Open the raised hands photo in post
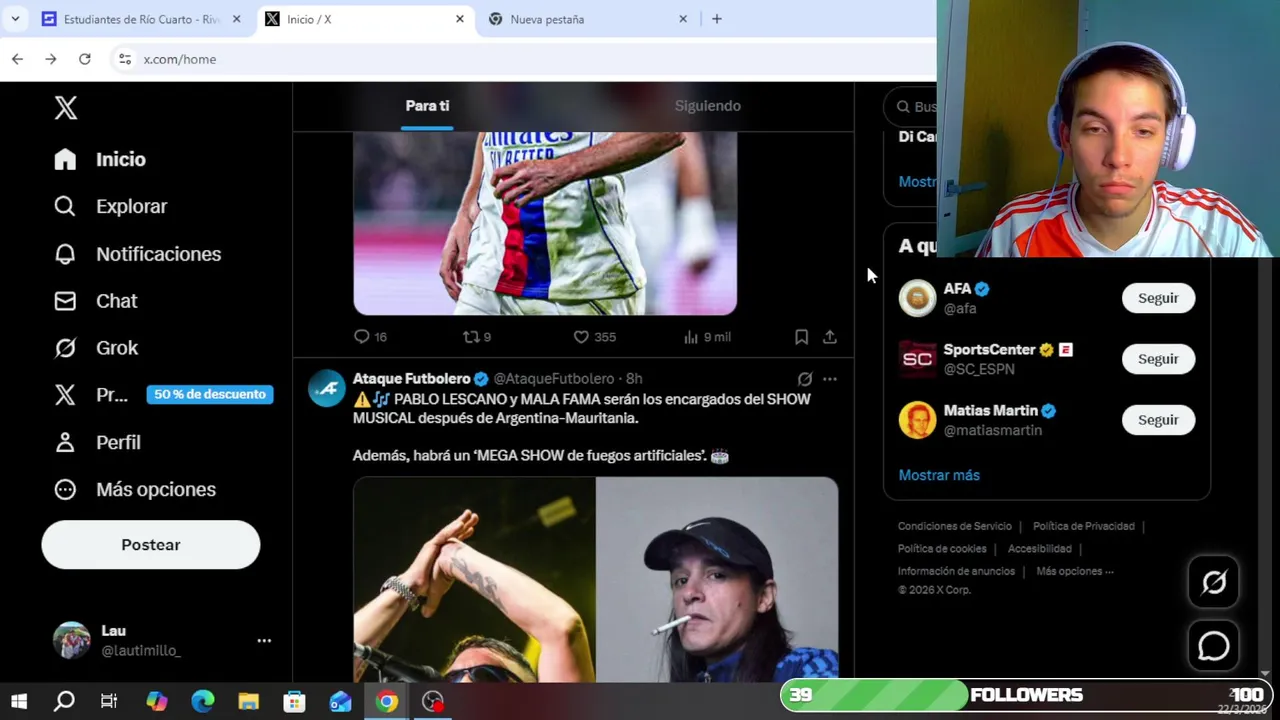 tap(474, 580)
